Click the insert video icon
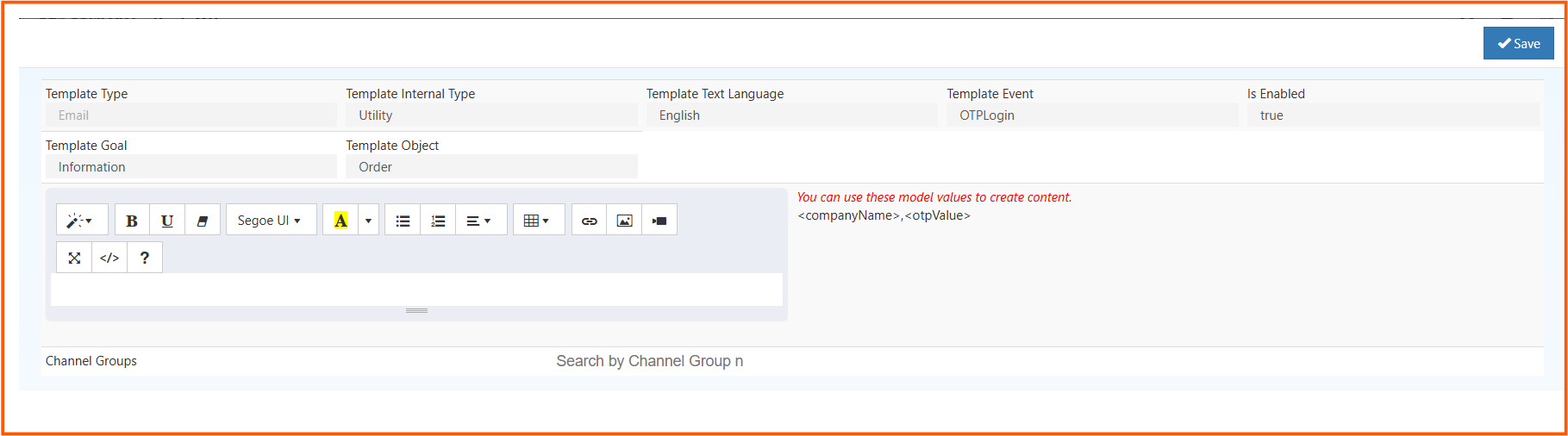Image resolution: width=1568 pixels, height=436 pixels. tap(659, 221)
